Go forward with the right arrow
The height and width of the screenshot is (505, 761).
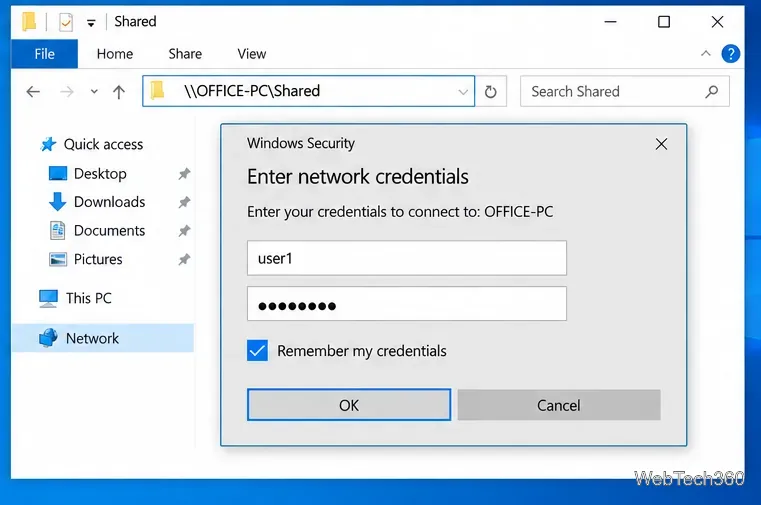click(x=67, y=91)
